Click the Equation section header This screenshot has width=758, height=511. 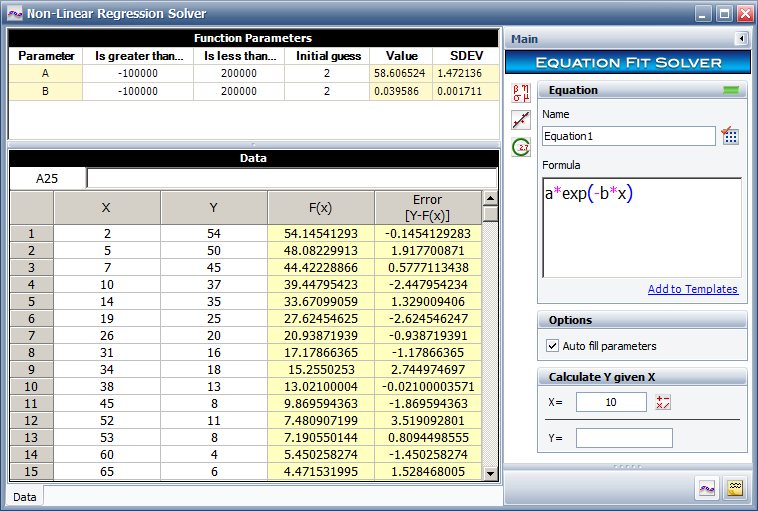[642, 90]
